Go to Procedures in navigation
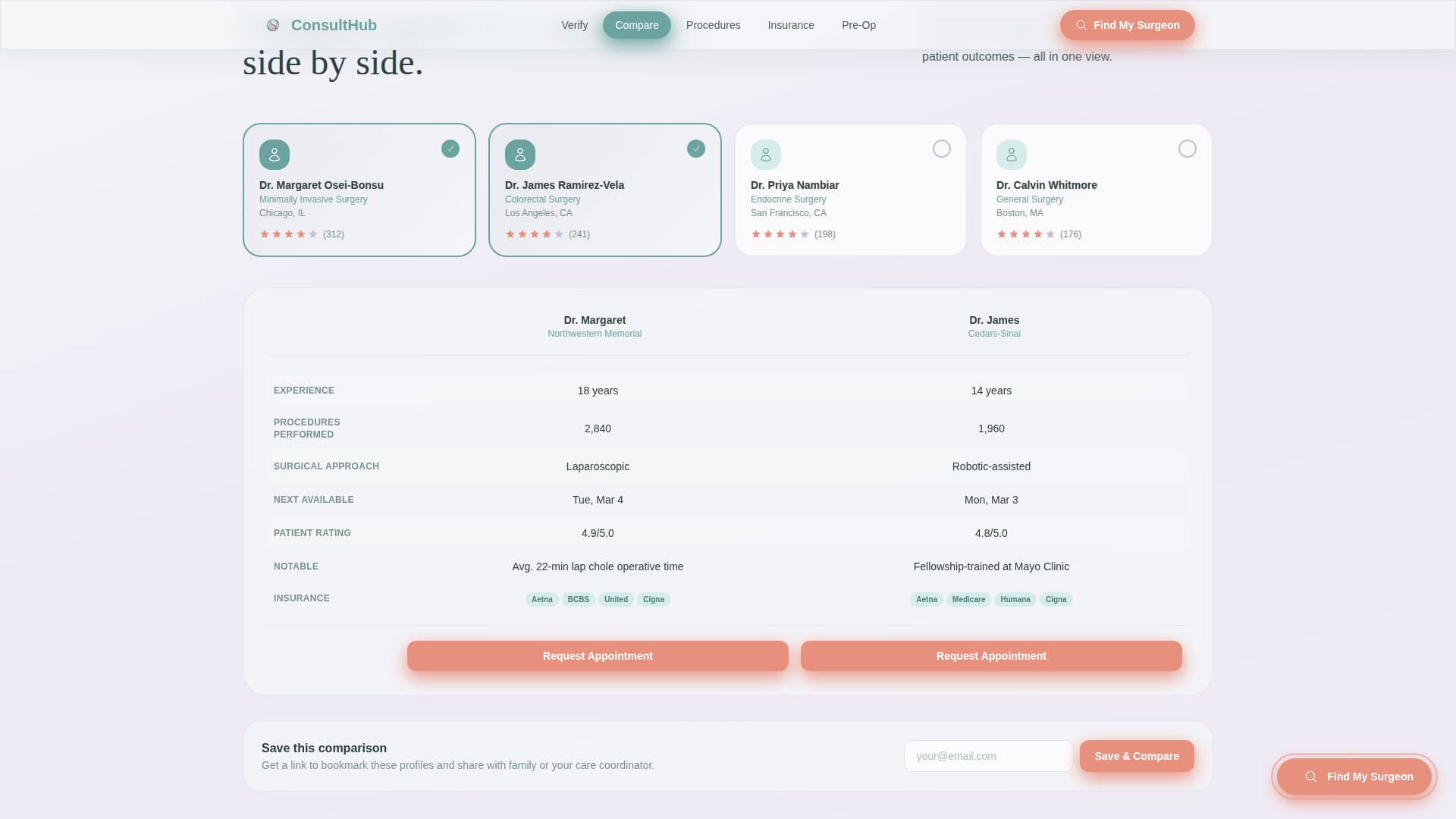Image resolution: width=1456 pixels, height=819 pixels. (714, 25)
